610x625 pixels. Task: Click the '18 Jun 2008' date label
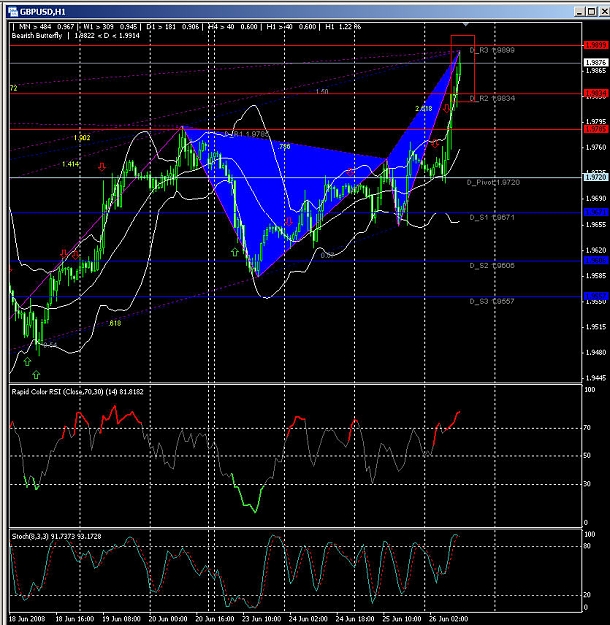click(27, 619)
